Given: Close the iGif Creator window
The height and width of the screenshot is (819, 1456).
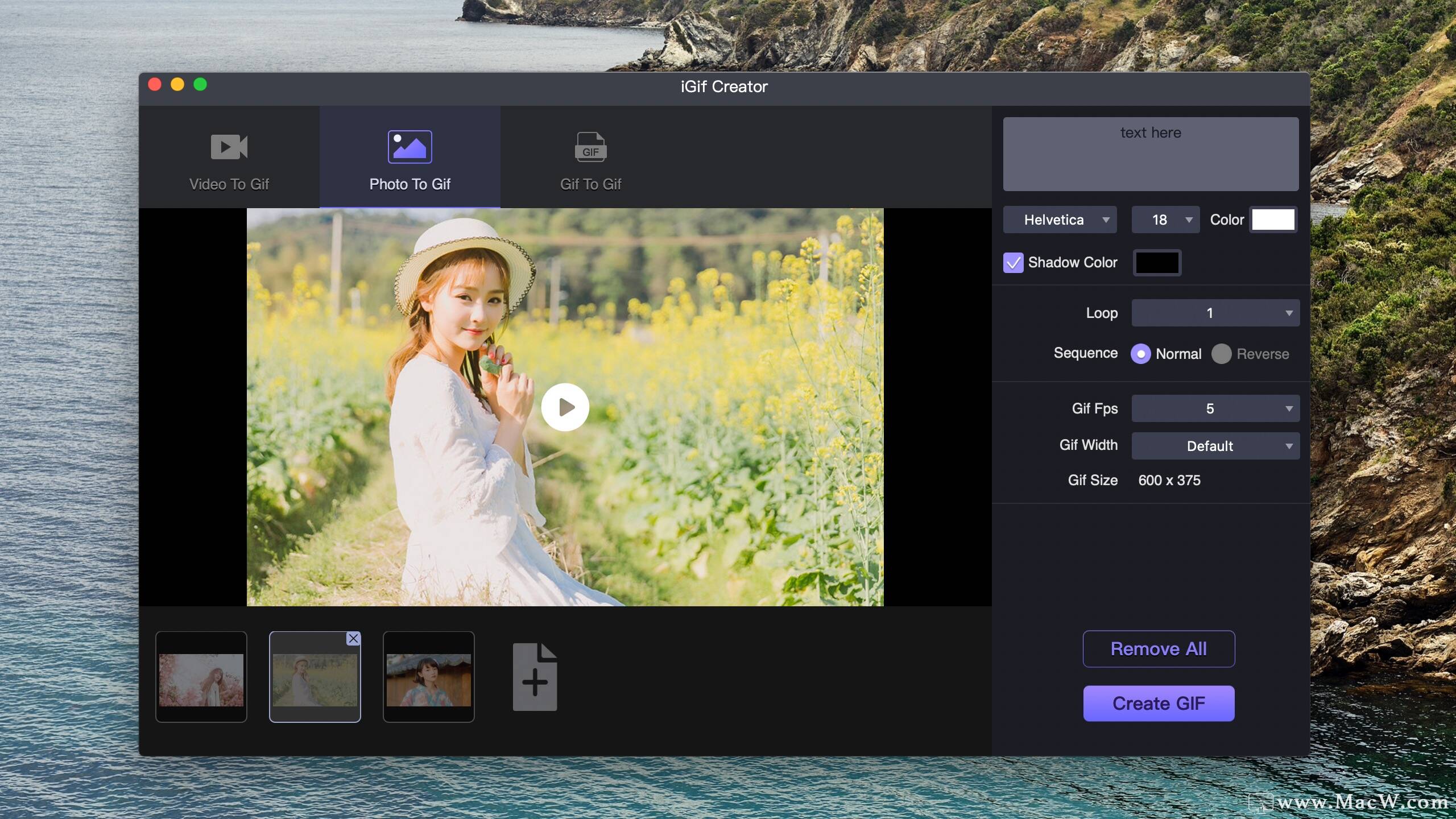Looking at the screenshot, I should tap(155, 85).
